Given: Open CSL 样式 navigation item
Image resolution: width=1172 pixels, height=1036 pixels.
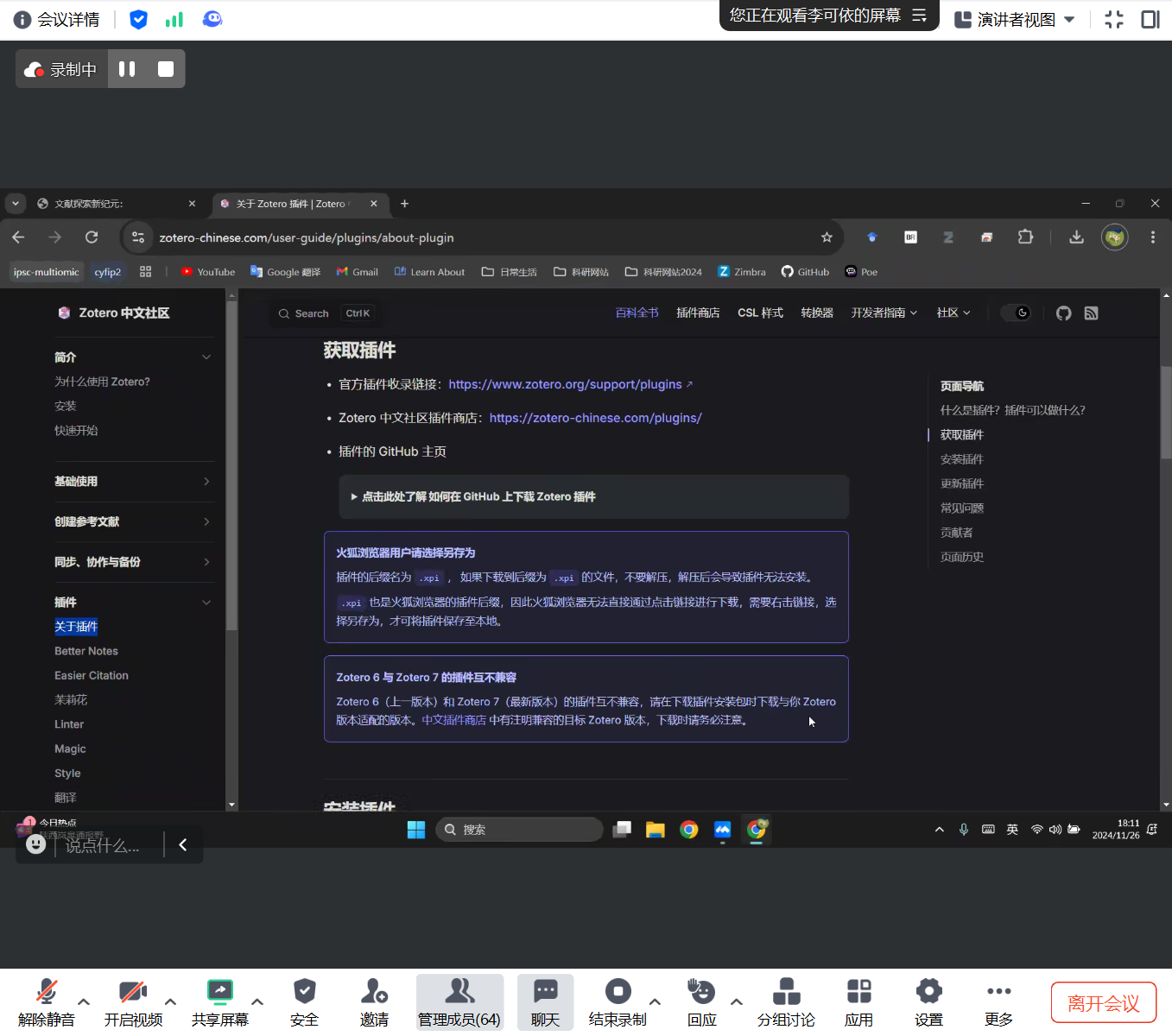Looking at the screenshot, I should [x=760, y=313].
